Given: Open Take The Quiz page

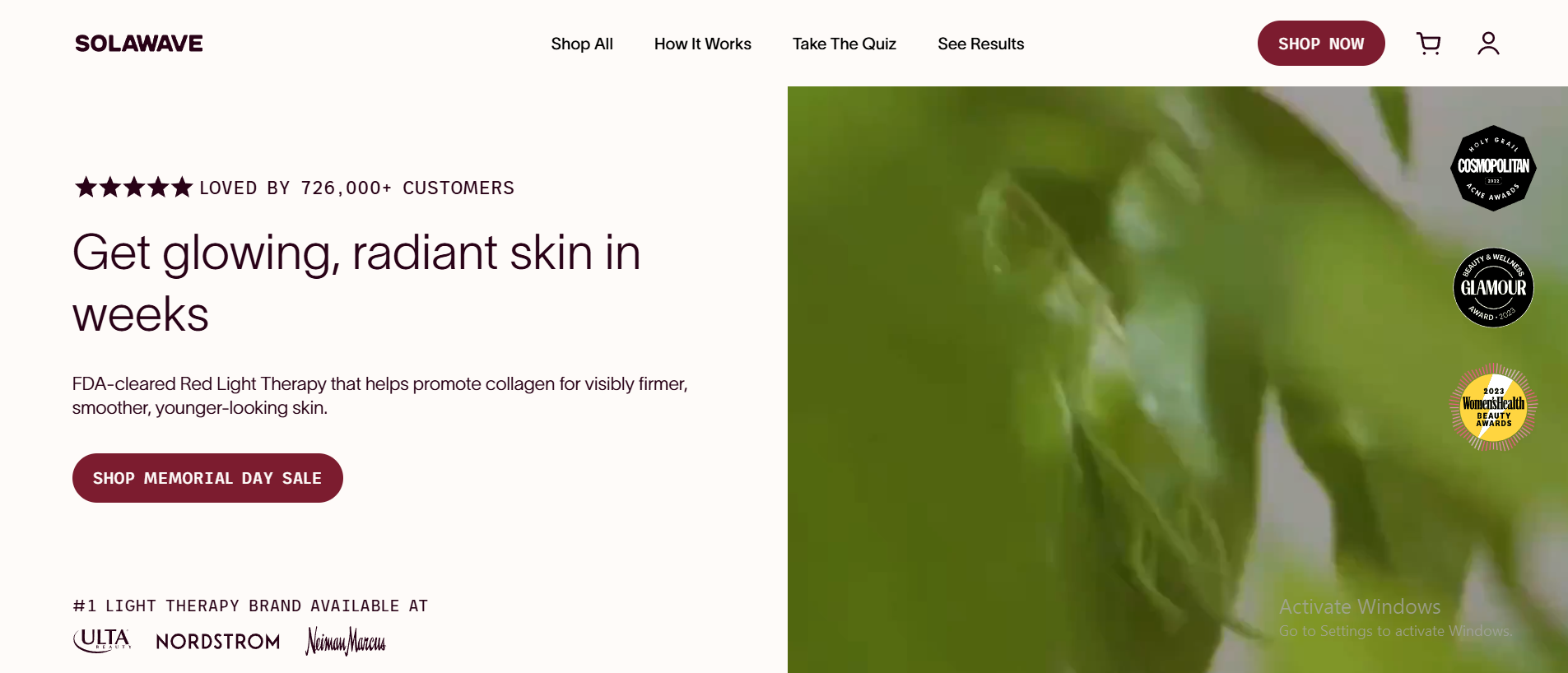Looking at the screenshot, I should click(x=844, y=44).
